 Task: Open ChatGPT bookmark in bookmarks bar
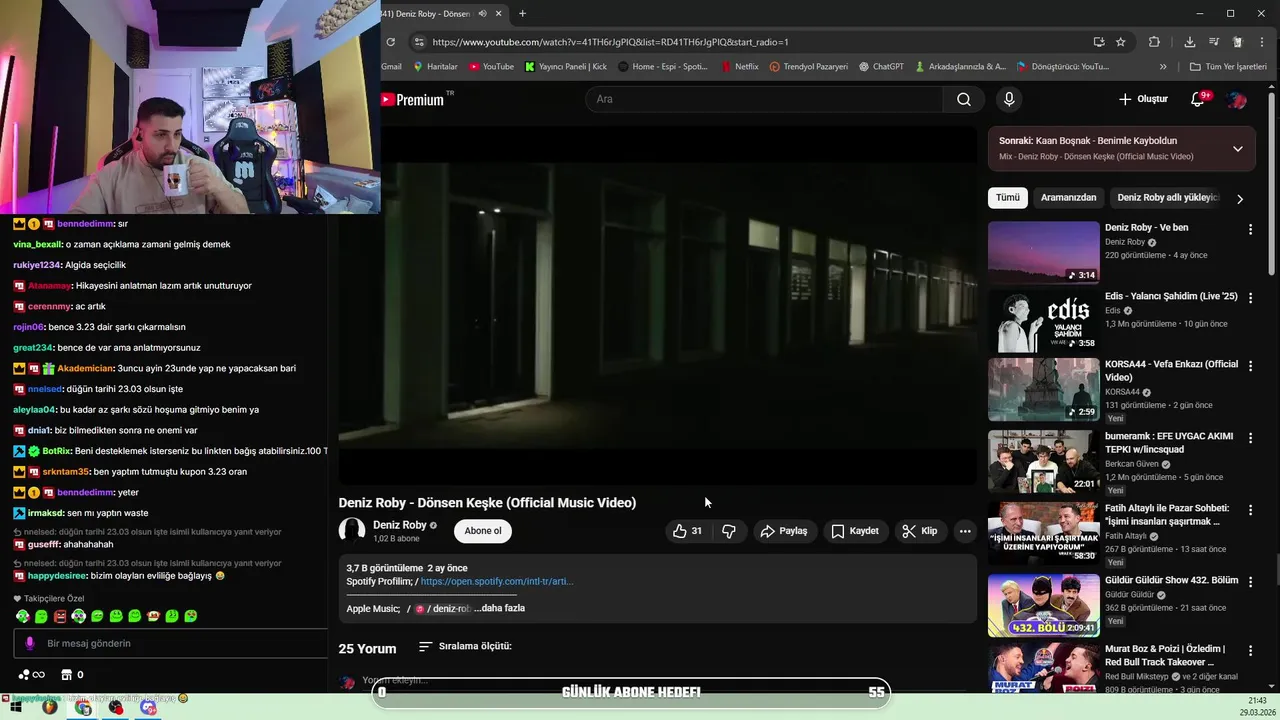tap(880, 67)
